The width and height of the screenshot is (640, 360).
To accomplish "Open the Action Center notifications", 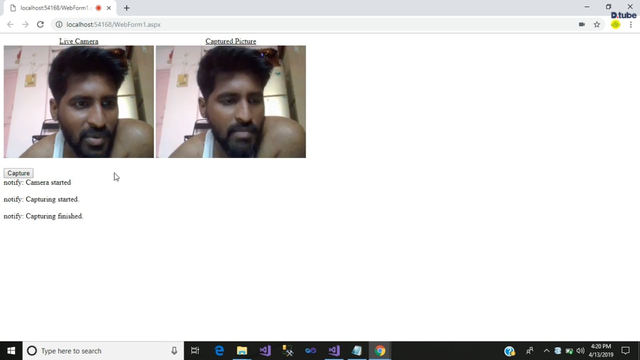I will (x=626, y=351).
